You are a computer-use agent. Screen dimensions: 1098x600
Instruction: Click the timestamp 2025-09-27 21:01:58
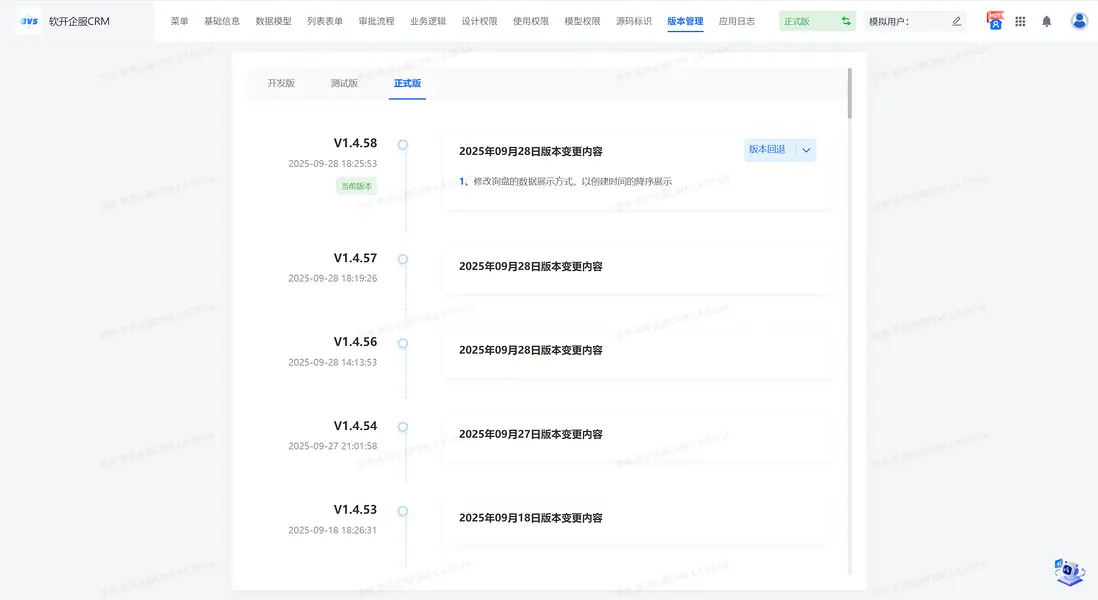(333, 446)
